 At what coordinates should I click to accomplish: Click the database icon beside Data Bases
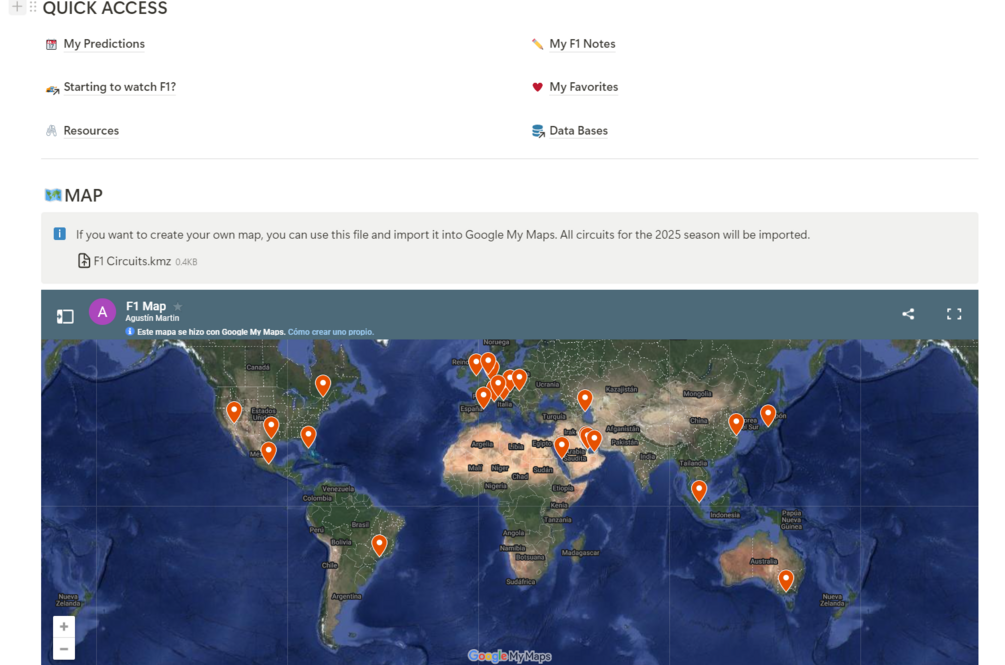538,131
